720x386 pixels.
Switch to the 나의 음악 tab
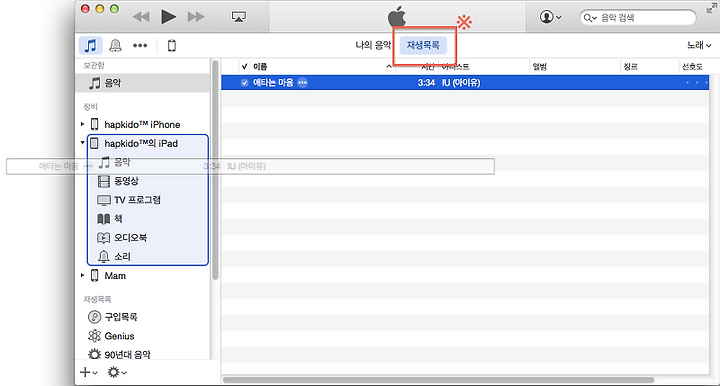373,45
